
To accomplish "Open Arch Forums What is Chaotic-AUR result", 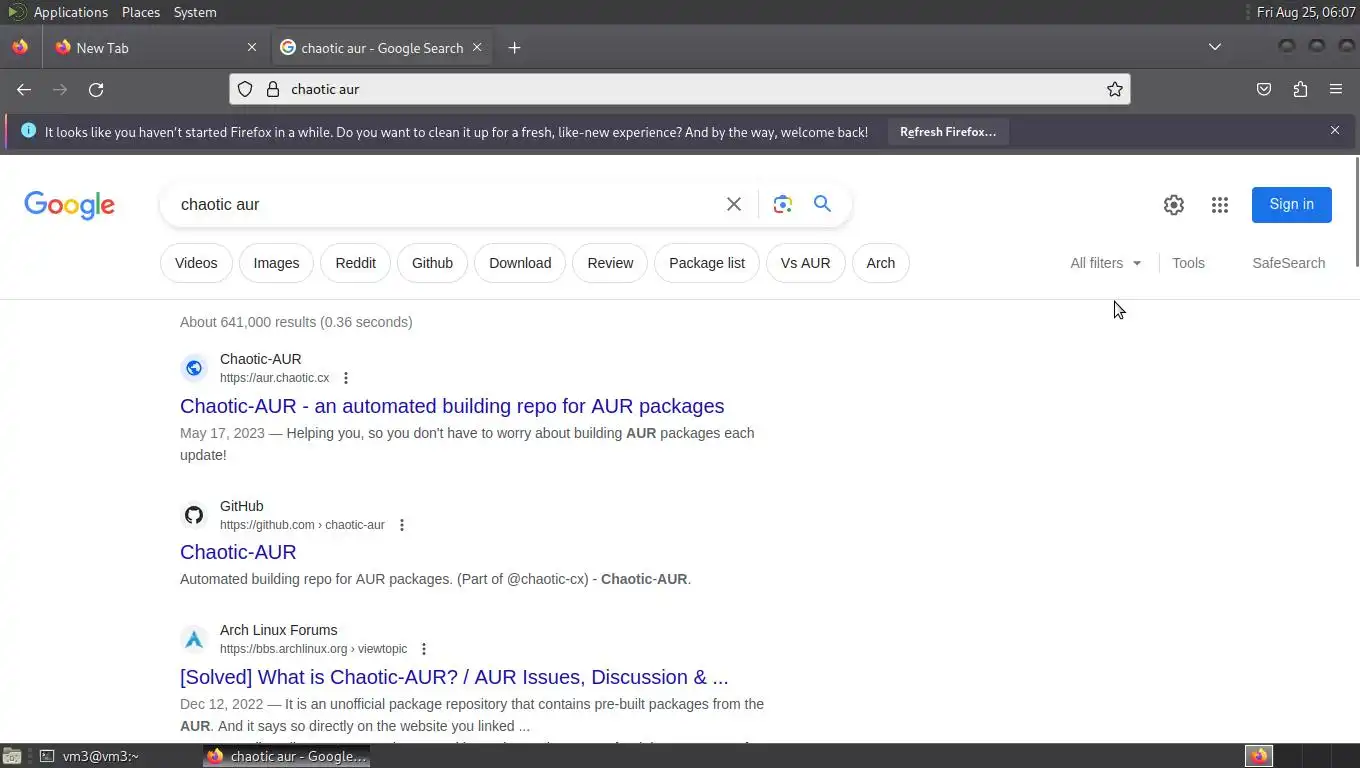I will (x=454, y=677).
